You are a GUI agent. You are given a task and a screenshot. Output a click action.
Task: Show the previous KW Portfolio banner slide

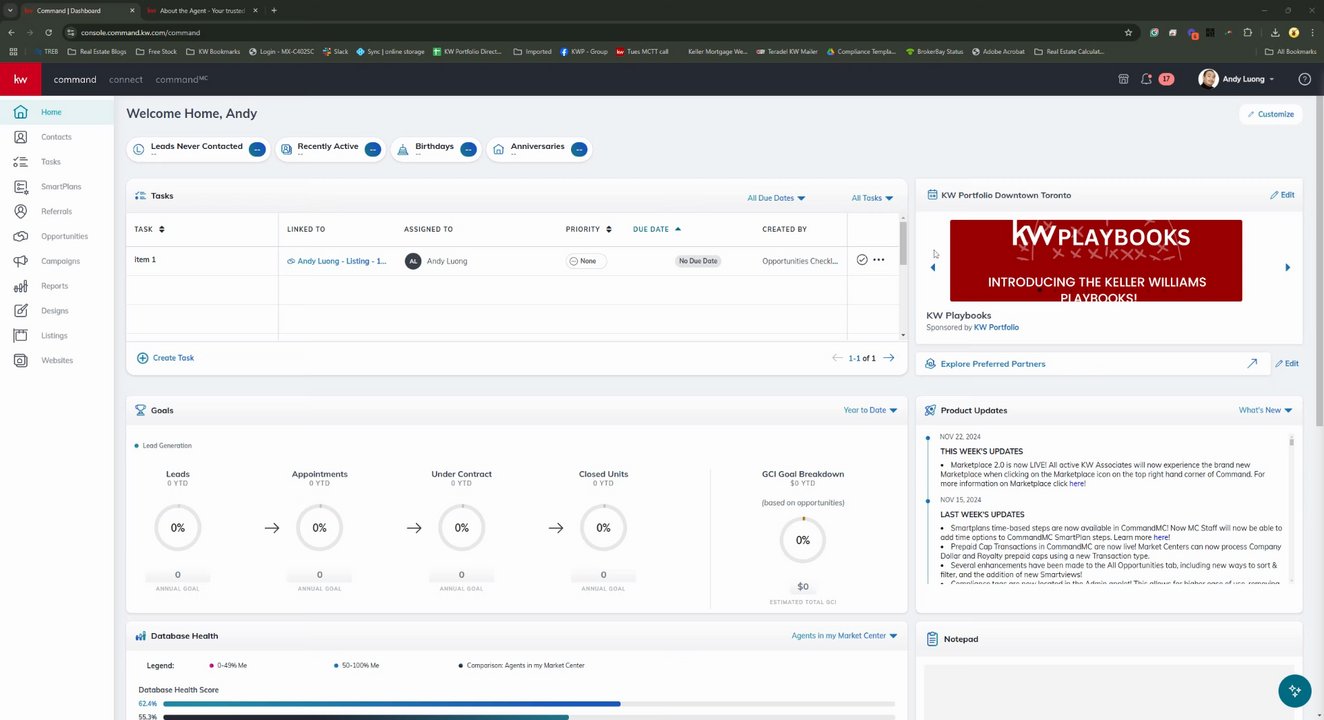pos(933,267)
